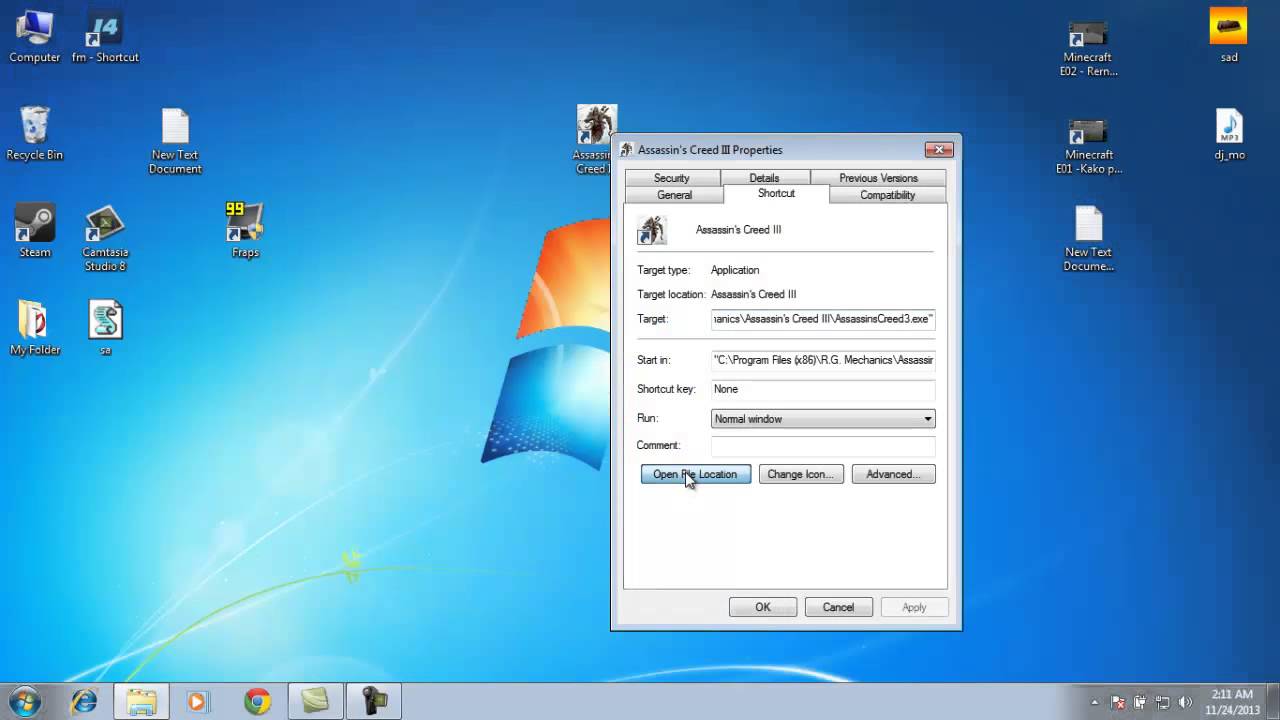Open the Computer desktop icon
The height and width of the screenshot is (720, 1280).
click(34, 37)
